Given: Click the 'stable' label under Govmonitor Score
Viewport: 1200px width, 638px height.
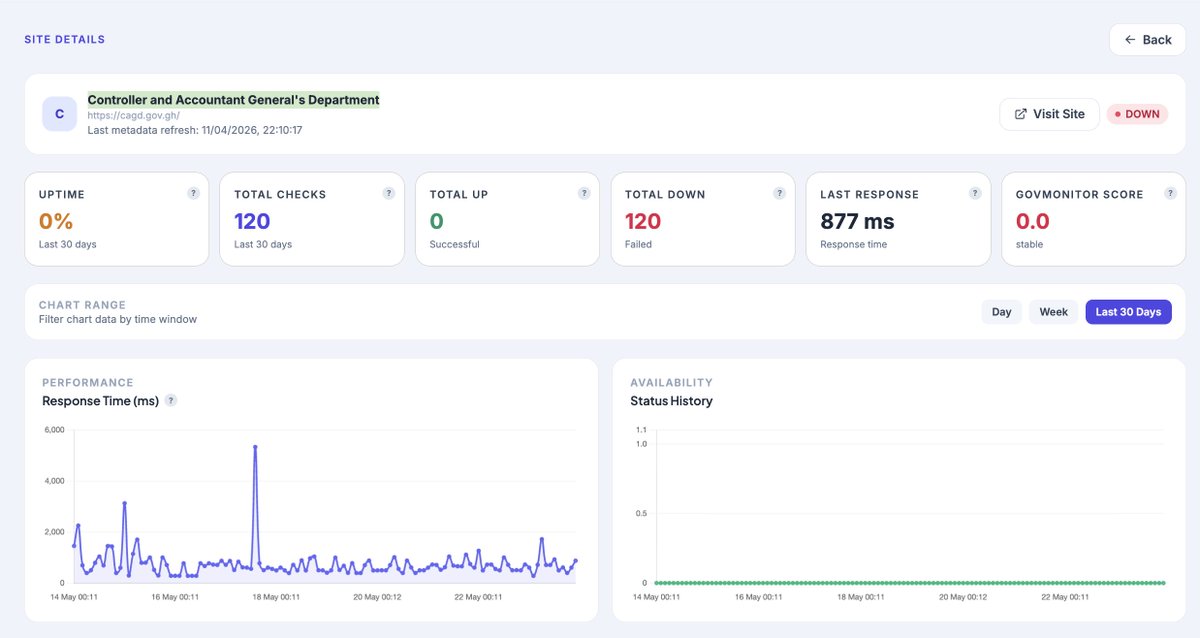Looking at the screenshot, I should pyautogui.click(x=1029, y=244).
